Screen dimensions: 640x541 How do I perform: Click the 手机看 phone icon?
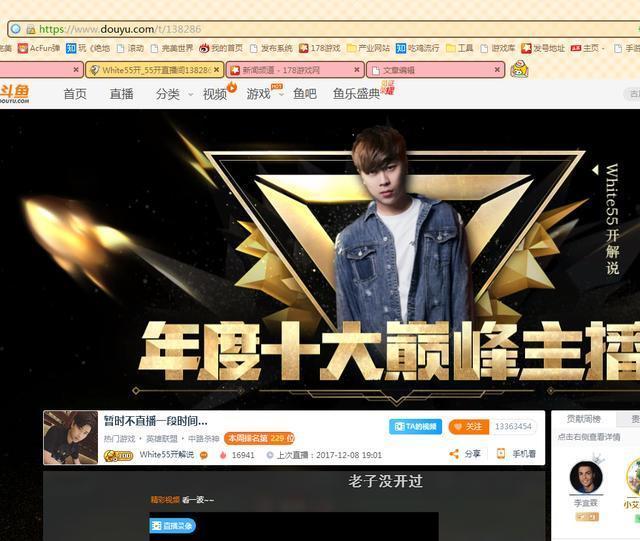[x=501, y=454]
